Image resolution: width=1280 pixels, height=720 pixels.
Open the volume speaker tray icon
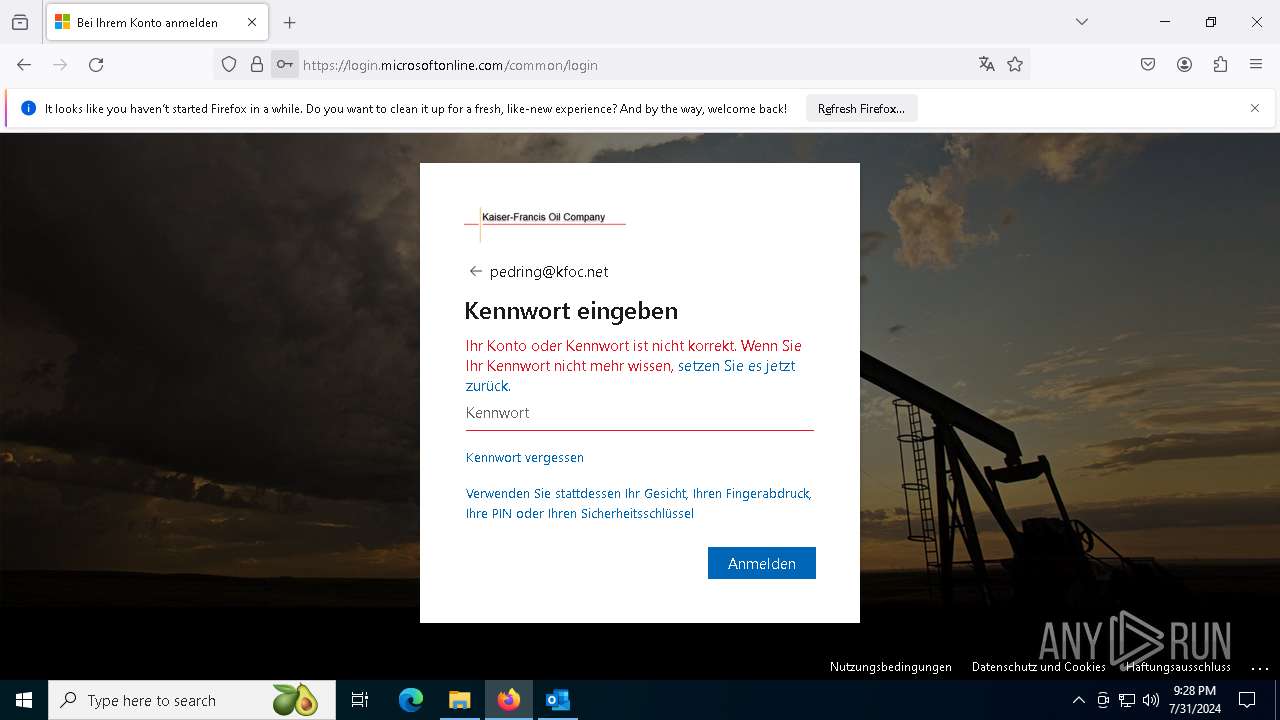pyautogui.click(x=1151, y=700)
